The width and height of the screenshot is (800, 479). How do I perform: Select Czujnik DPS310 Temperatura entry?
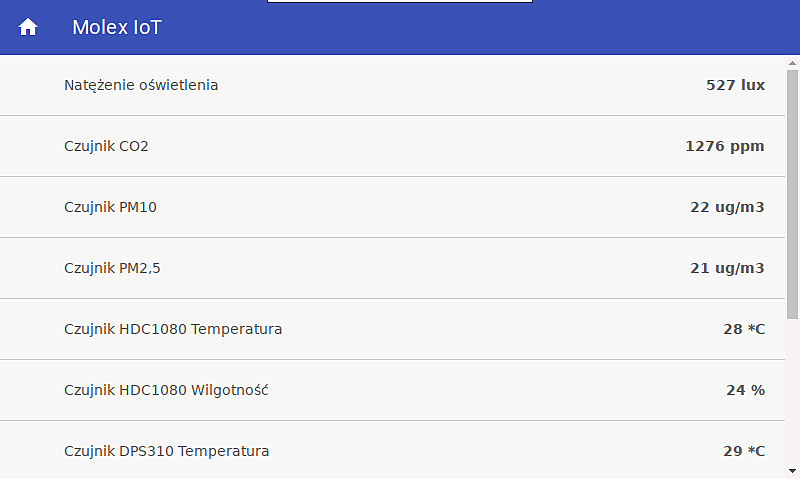(166, 451)
